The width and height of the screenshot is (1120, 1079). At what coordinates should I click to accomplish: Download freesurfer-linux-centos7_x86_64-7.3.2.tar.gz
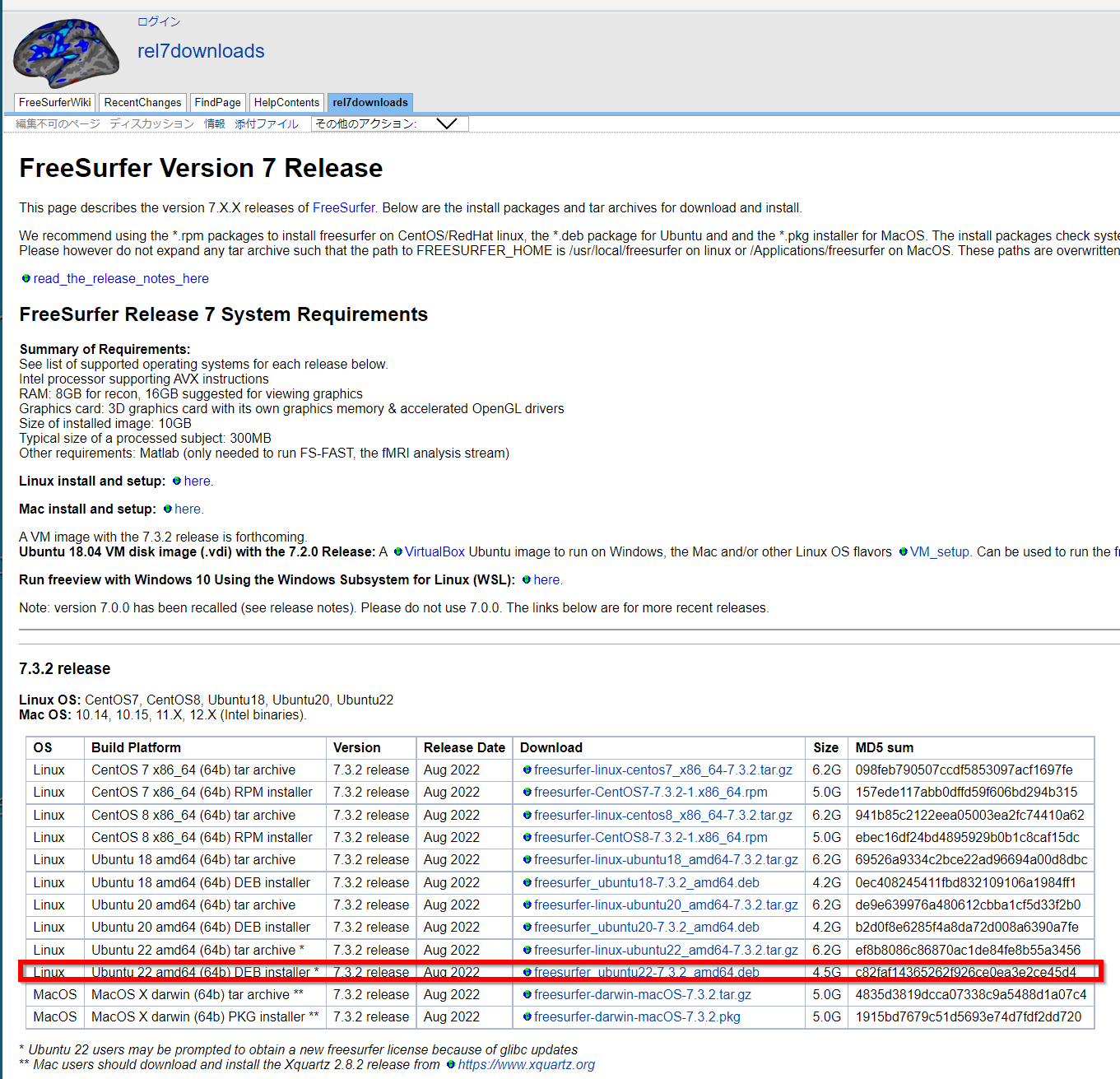coord(663,770)
